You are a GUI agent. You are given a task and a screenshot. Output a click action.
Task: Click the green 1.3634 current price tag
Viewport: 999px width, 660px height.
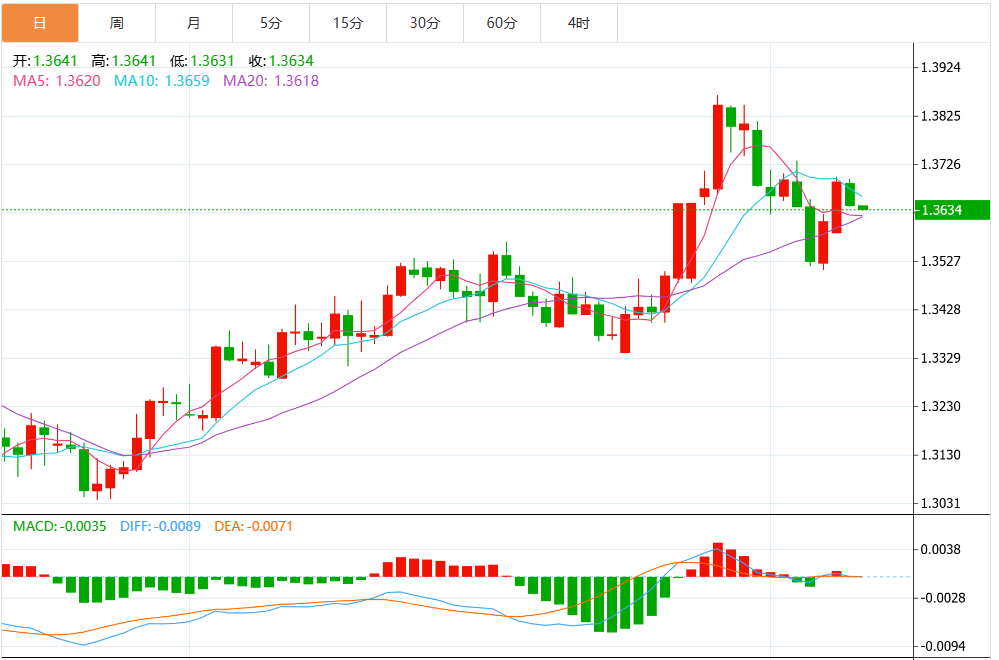[951, 210]
